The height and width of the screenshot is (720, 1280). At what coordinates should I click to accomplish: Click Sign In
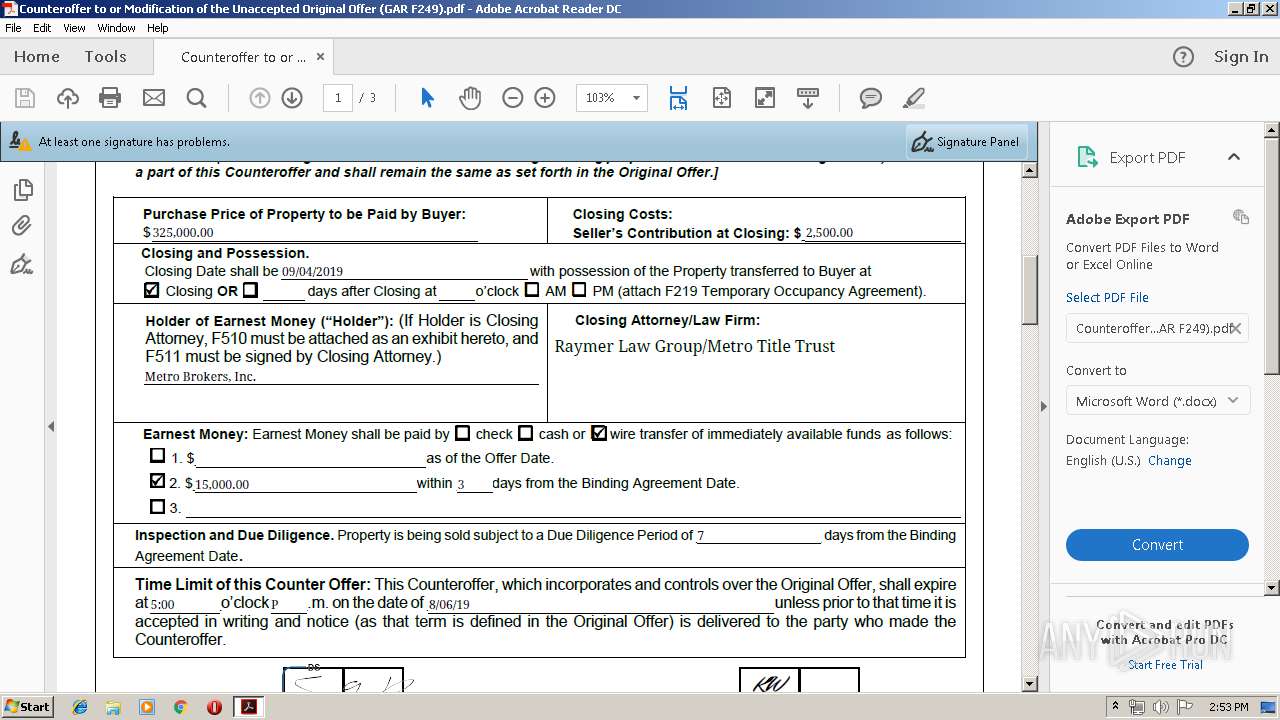pyautogui.click(x=1241, y=57)
